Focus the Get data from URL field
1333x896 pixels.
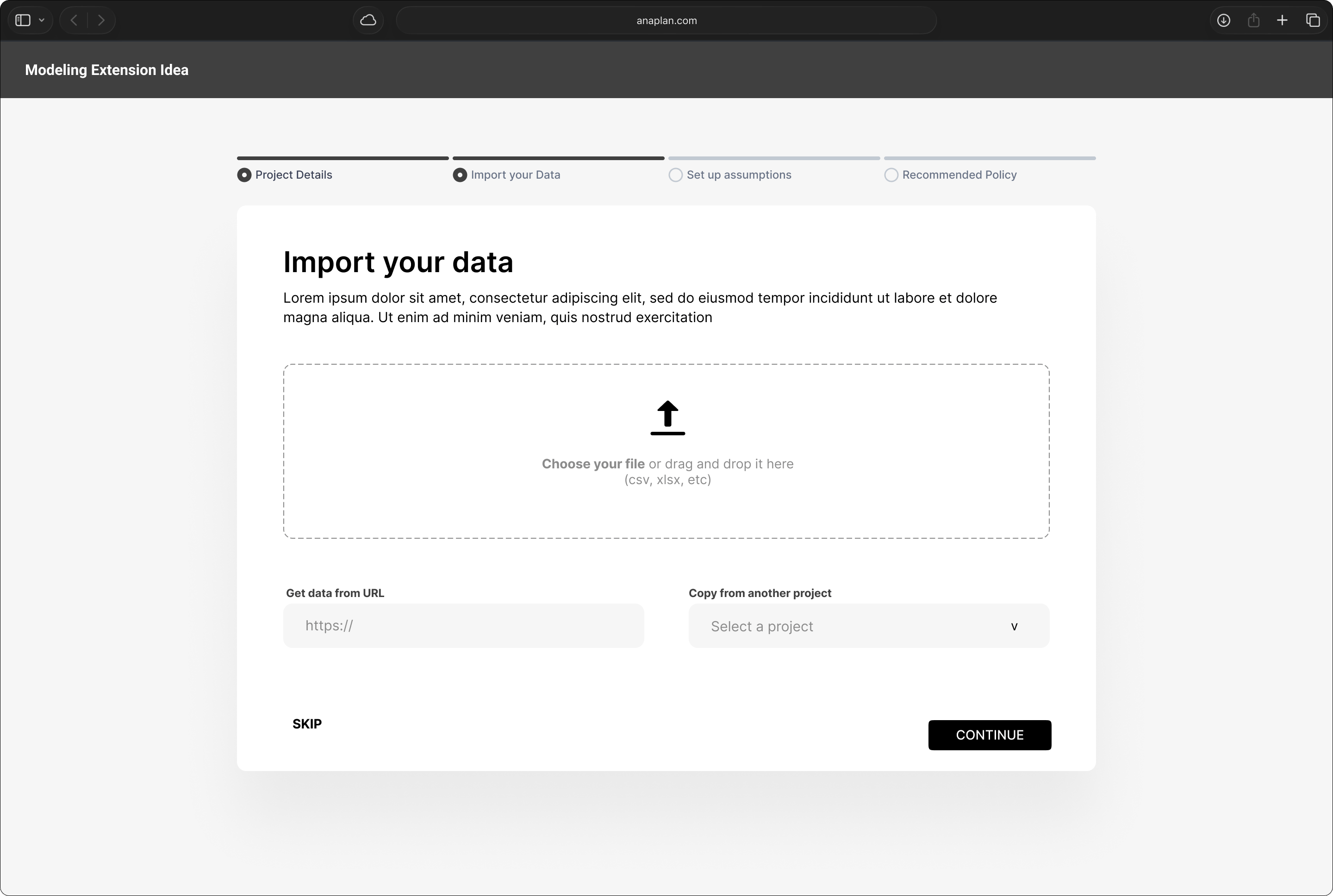(x=463, y=626)
